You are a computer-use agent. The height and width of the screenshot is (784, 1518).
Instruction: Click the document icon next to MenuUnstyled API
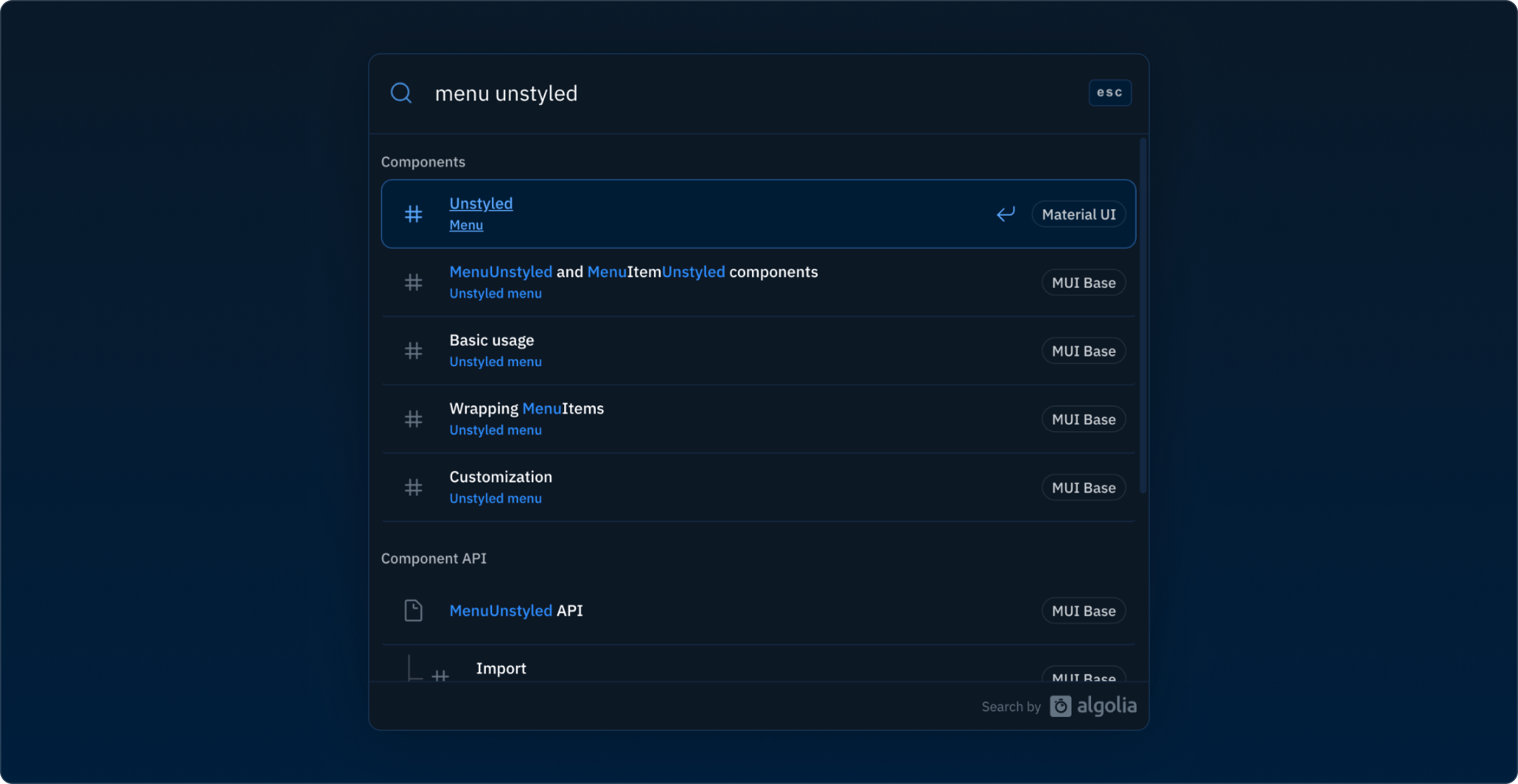tap(413, 610)
